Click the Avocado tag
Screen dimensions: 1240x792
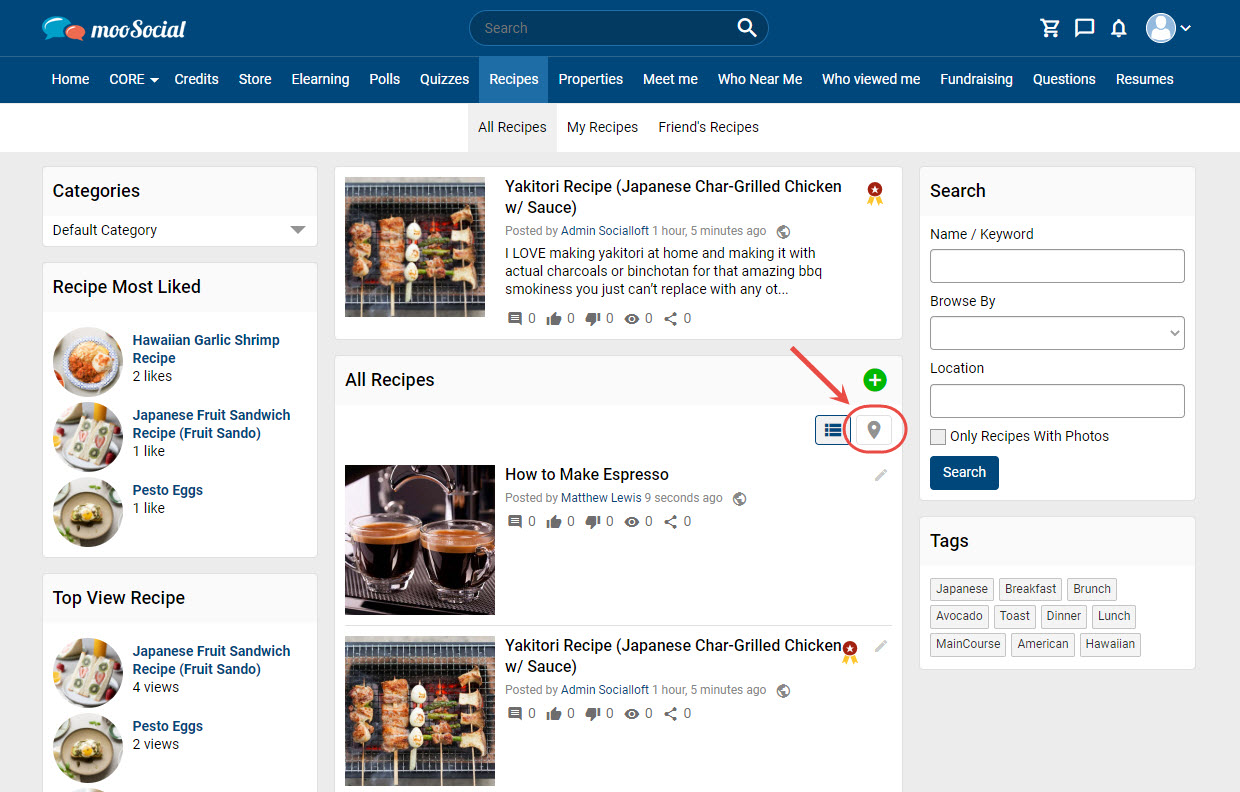click(960, 616)
